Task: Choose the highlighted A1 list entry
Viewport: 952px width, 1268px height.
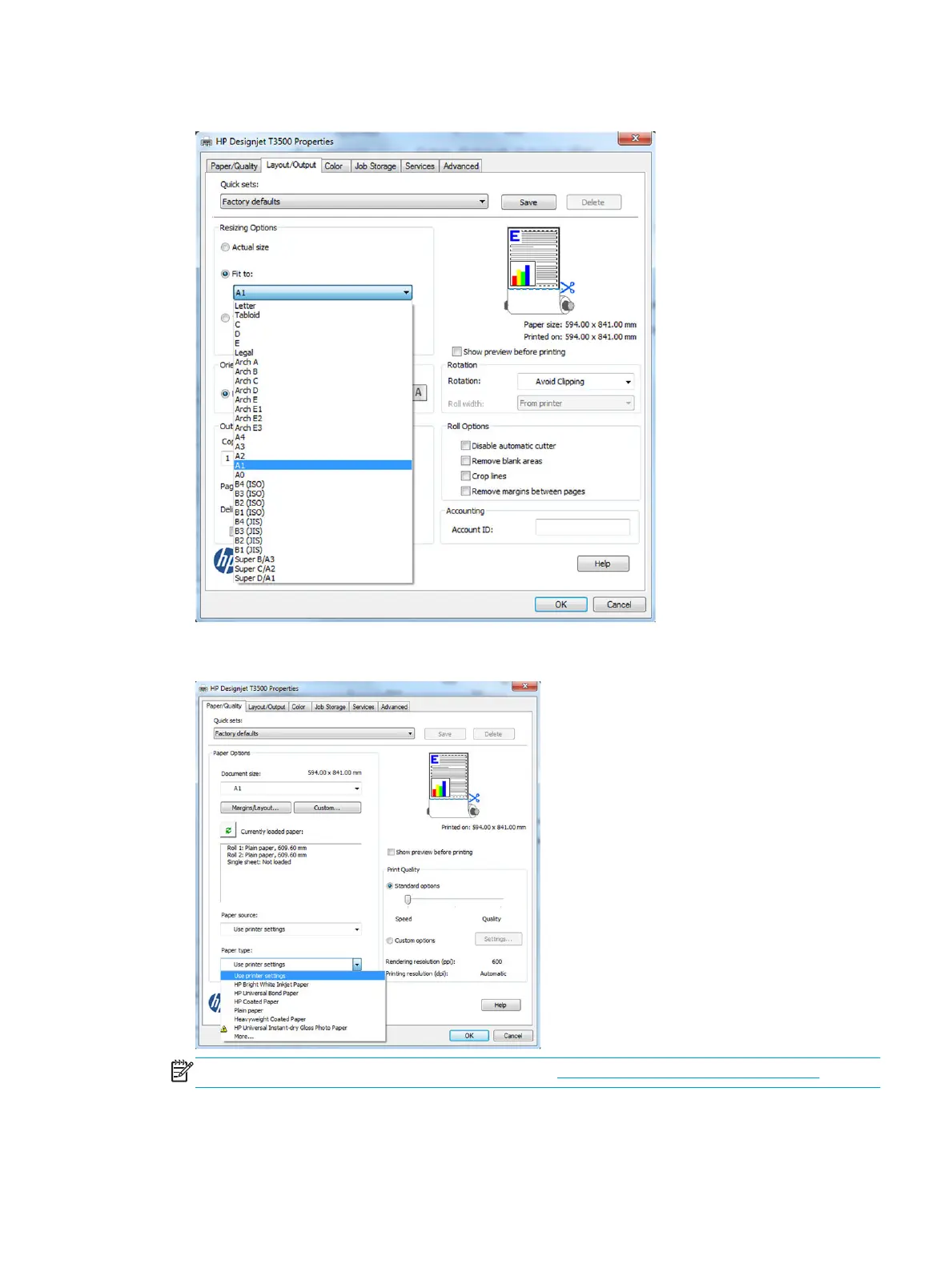Action: [x=323, y=465]
